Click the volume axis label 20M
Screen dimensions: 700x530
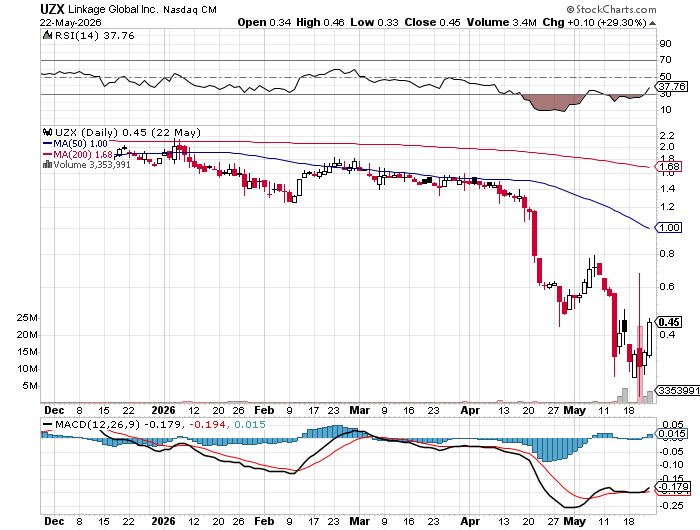27,335
